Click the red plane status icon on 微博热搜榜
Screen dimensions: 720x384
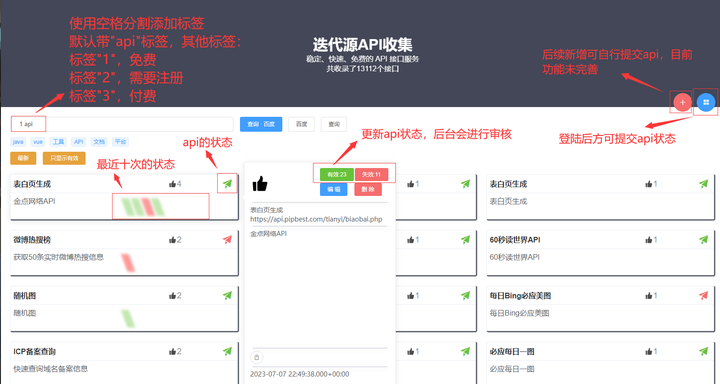pos(227,240)
